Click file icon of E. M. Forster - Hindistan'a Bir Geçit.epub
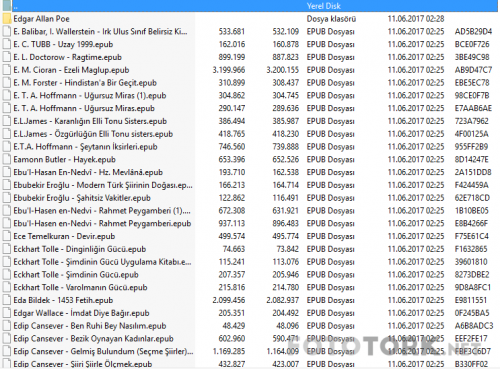 (7, 83)
